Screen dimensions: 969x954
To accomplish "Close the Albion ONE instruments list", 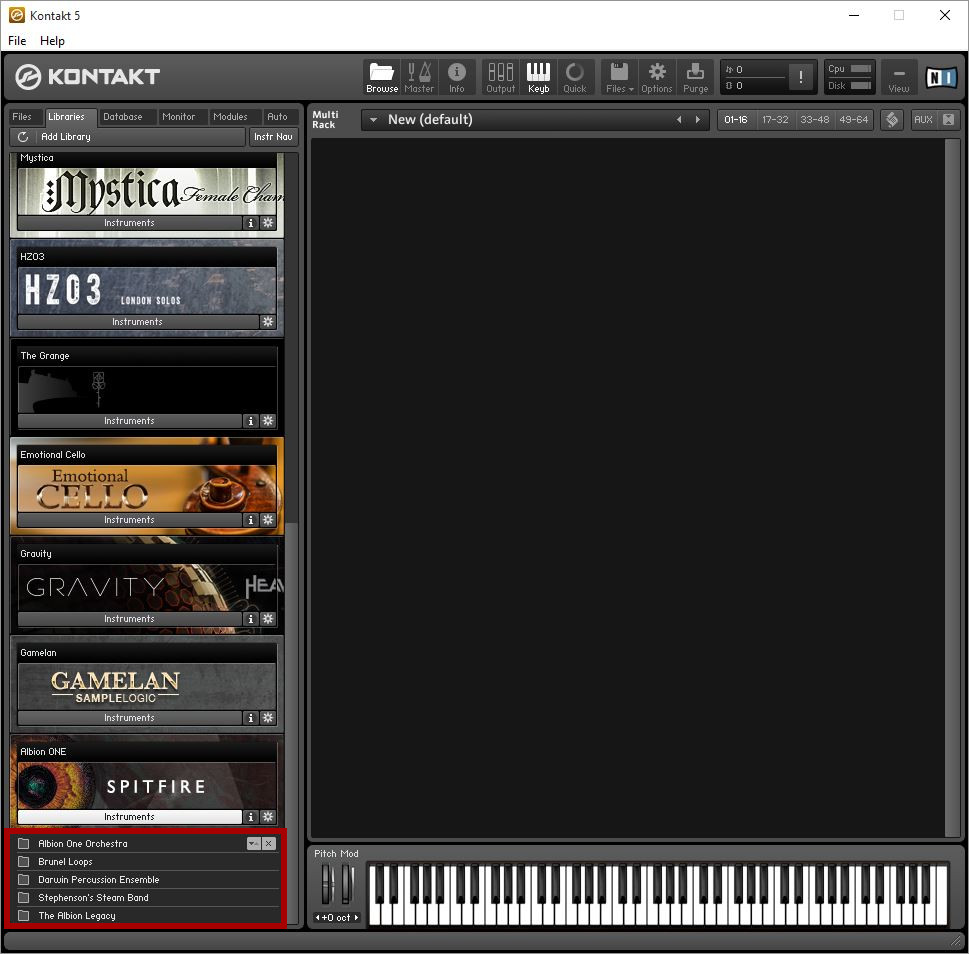I will pos(269,843).
